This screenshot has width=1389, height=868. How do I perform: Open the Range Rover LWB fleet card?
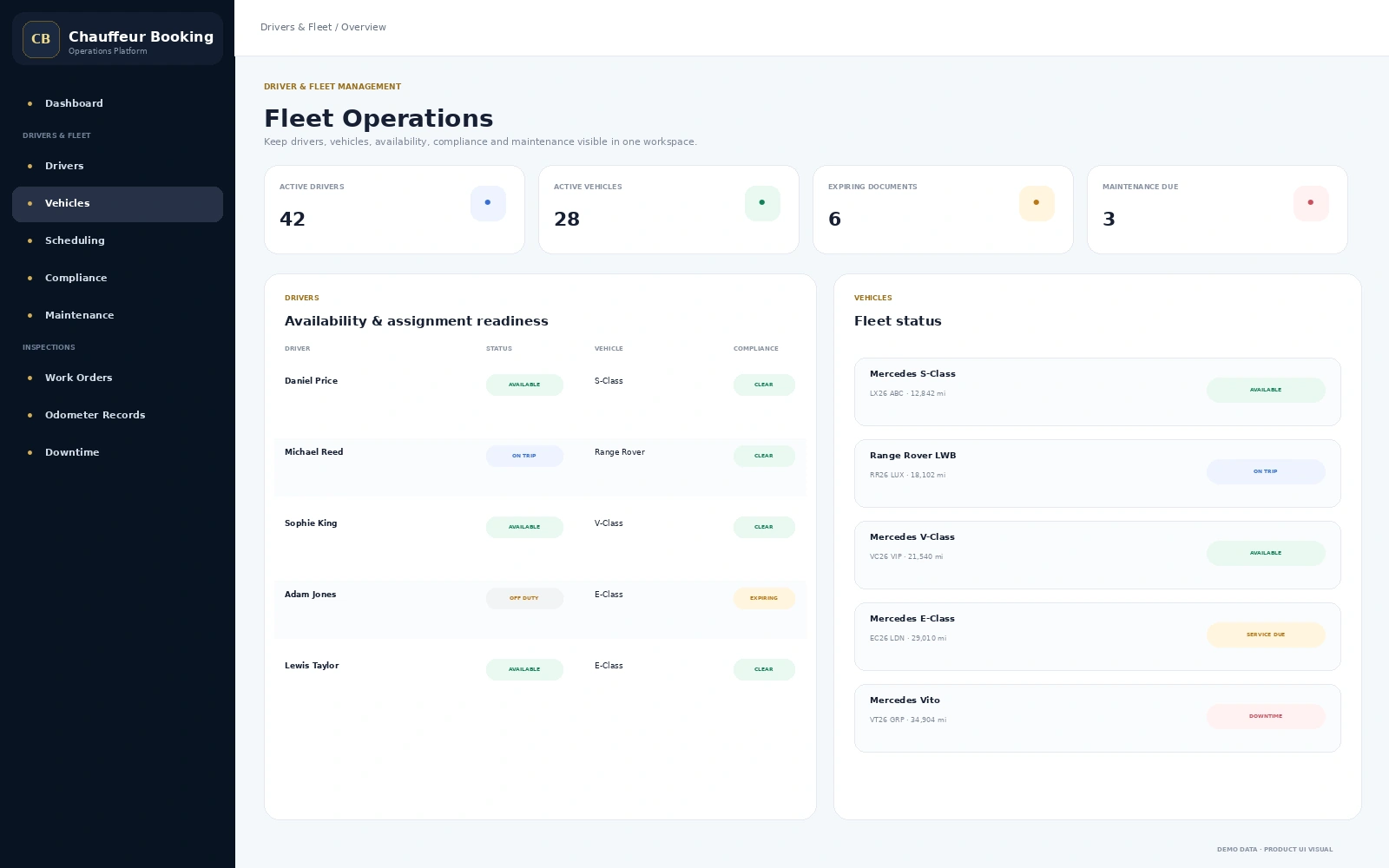(x=1097, y=473)
